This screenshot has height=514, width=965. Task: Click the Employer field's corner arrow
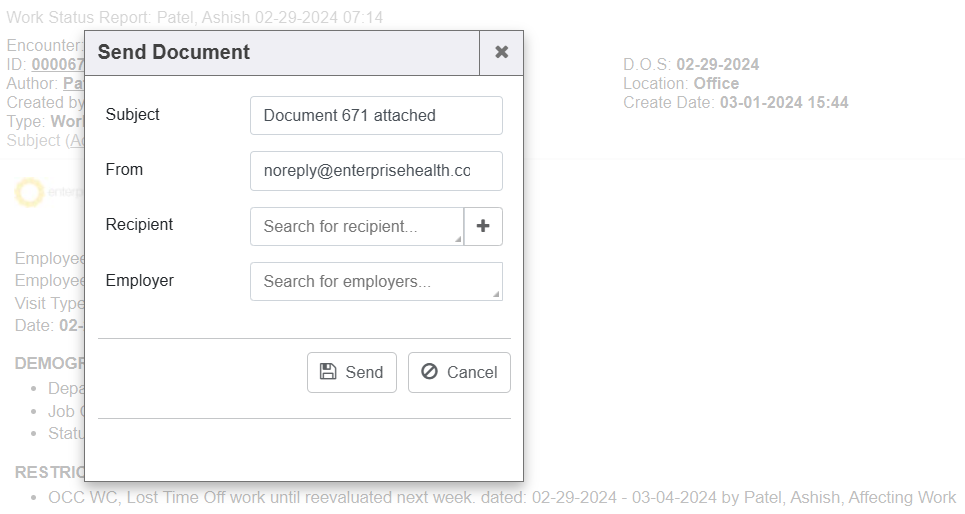point(496,294)
